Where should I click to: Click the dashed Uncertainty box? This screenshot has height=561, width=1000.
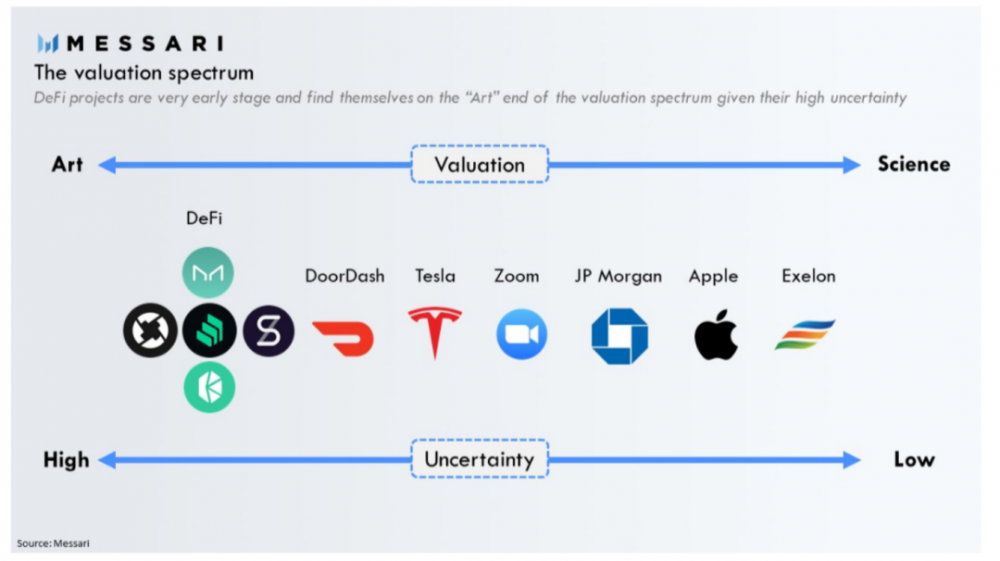coord(480,459)
